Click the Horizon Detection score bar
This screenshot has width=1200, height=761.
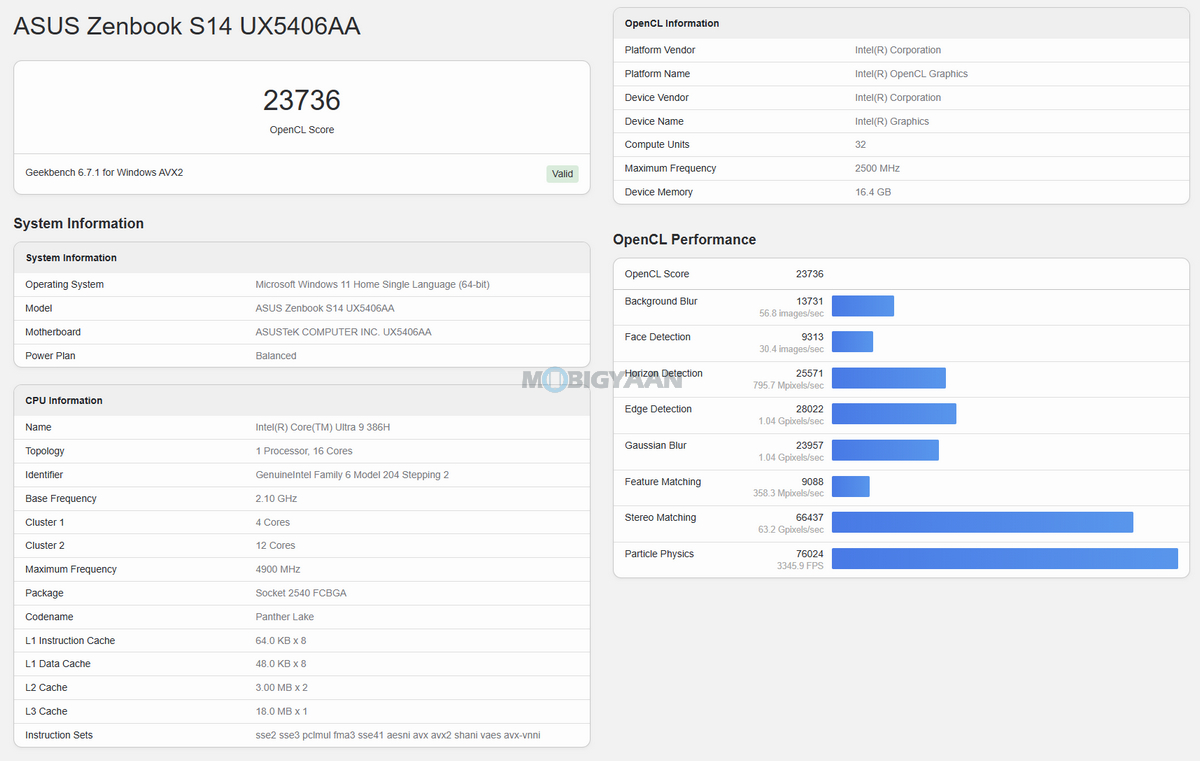(x=889, y=378)
